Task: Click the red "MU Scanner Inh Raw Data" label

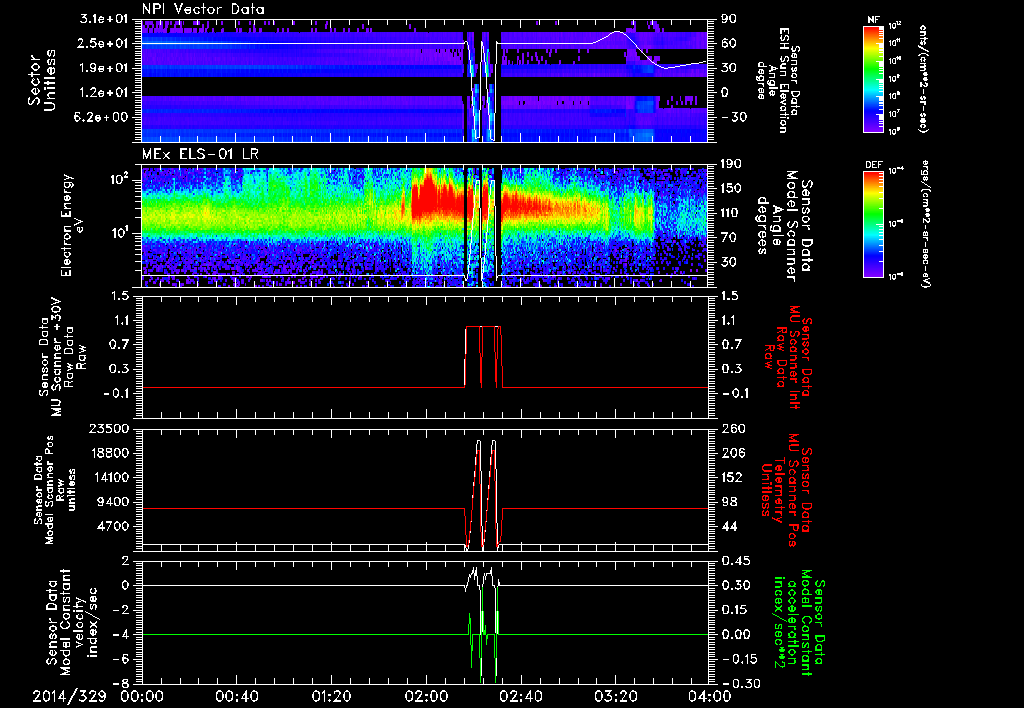Action: pos(787,357)
